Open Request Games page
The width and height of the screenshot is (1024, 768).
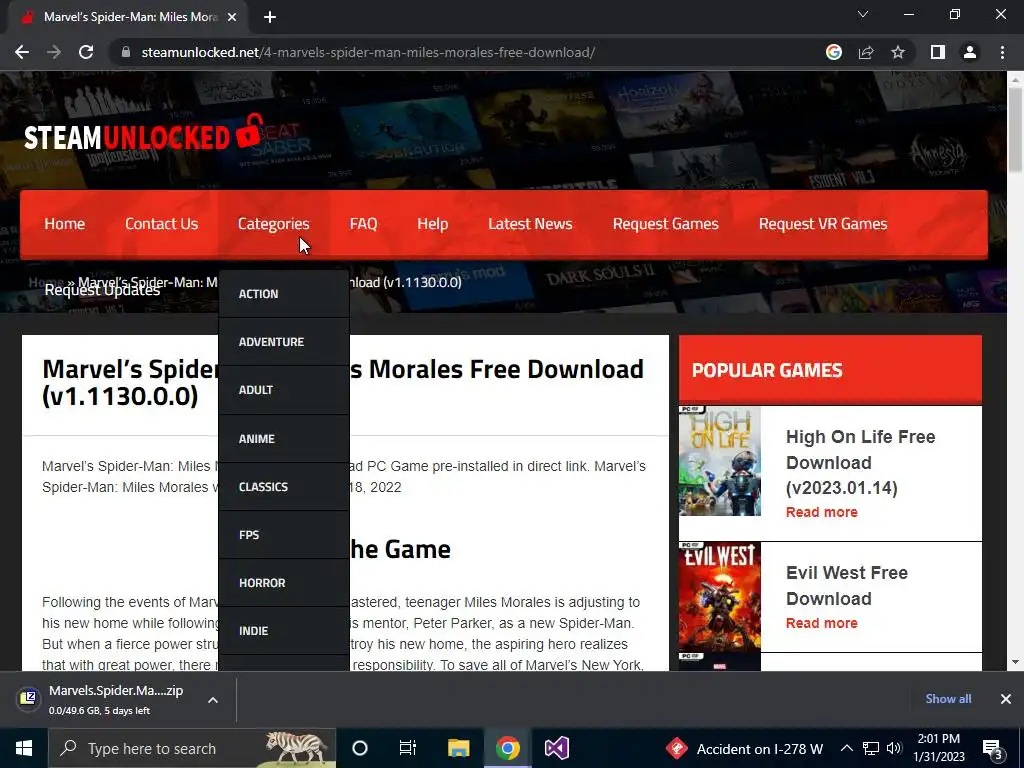[x=665, y=224]
